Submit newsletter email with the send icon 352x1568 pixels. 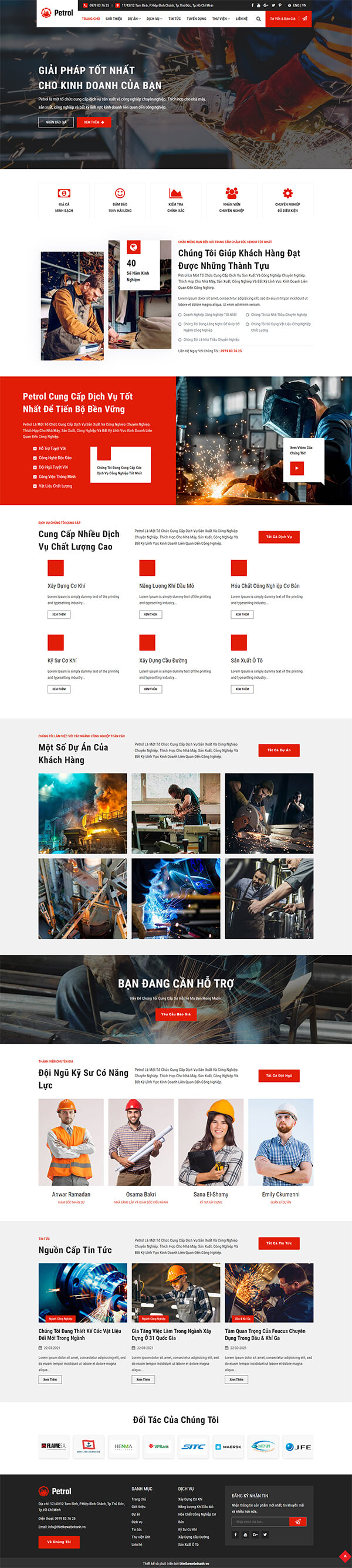[297, 1521]
